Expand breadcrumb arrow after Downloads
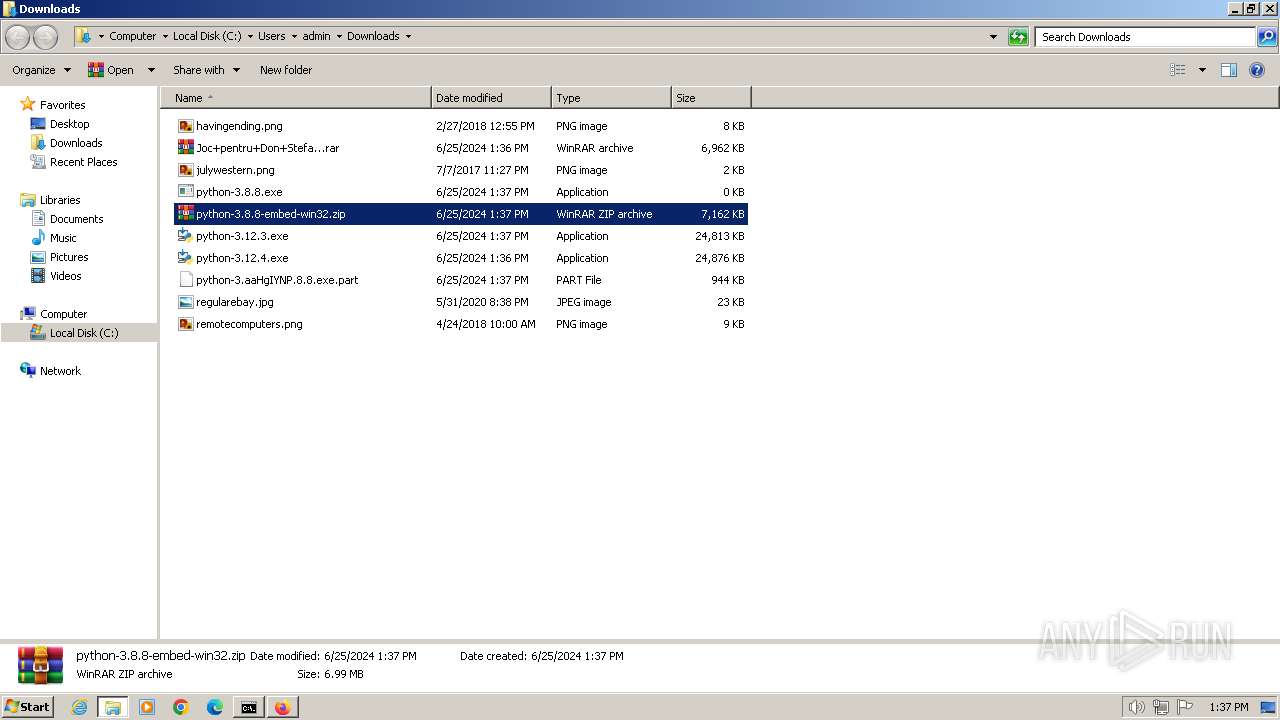The height and width of the screenshot is (720, 1280). (x=408, y=37)
